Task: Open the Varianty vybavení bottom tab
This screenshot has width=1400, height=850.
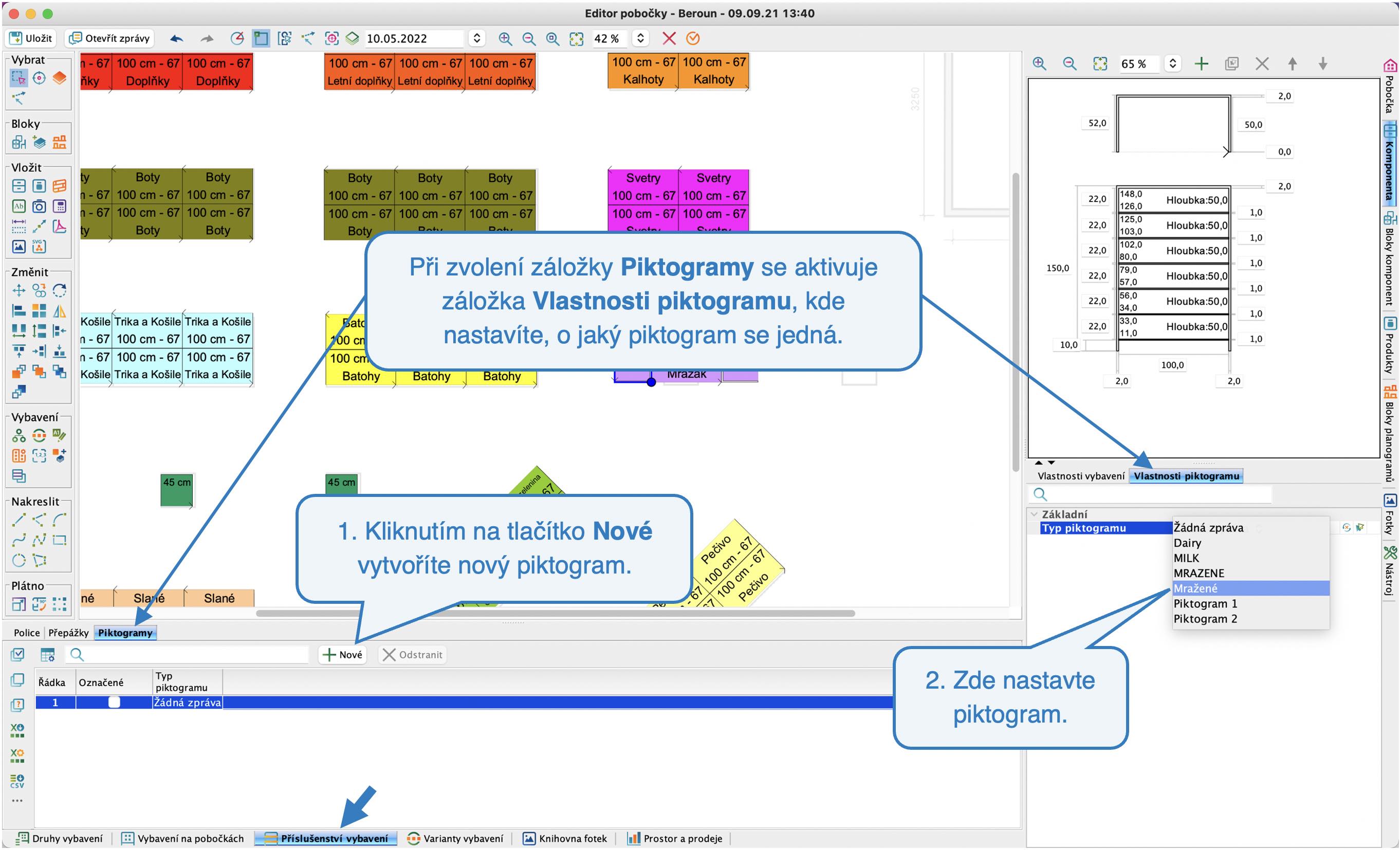Action: click(456, 838)
